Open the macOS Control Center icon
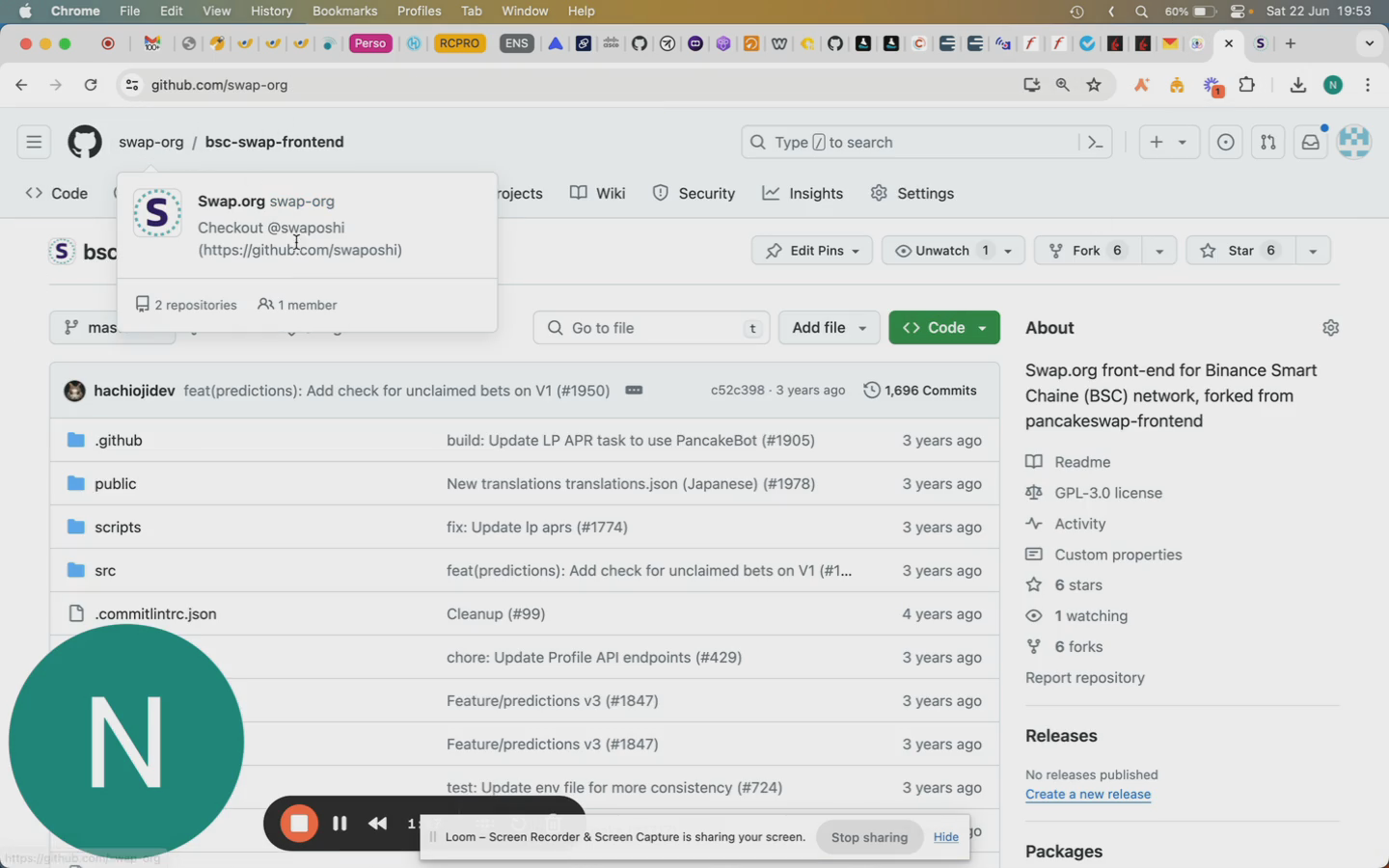This screenshot has height=868, width=1389. 1239,12
